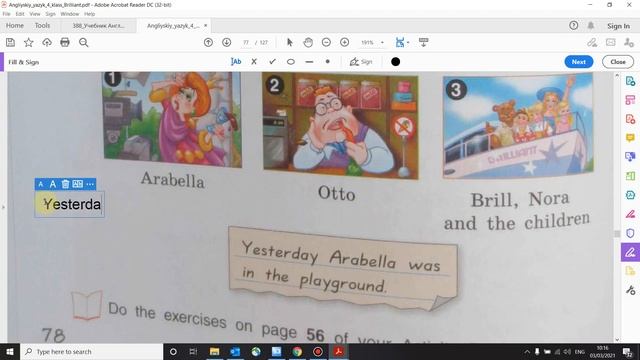Delete the text field with trash icon

point(65,184)
